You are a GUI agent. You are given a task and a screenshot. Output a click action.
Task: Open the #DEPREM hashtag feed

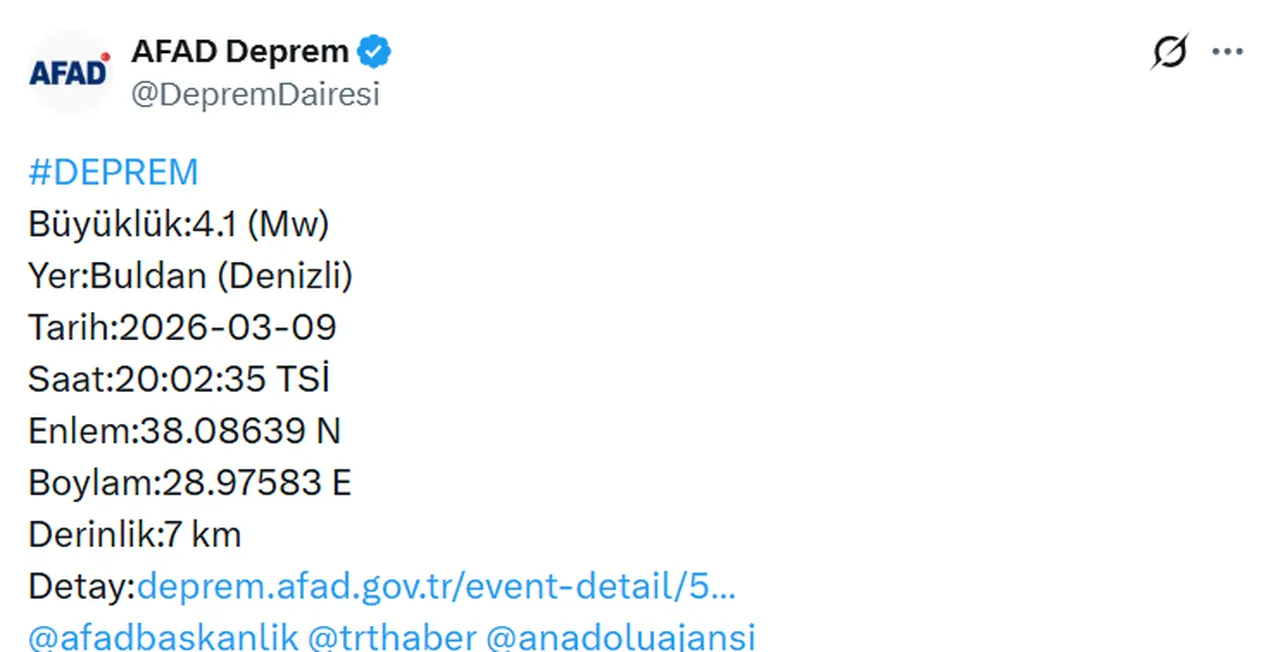113,172
